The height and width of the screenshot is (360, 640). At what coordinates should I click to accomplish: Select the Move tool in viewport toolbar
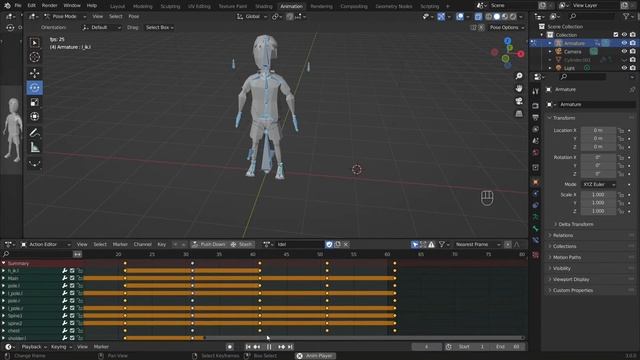[x=35, y=73]
